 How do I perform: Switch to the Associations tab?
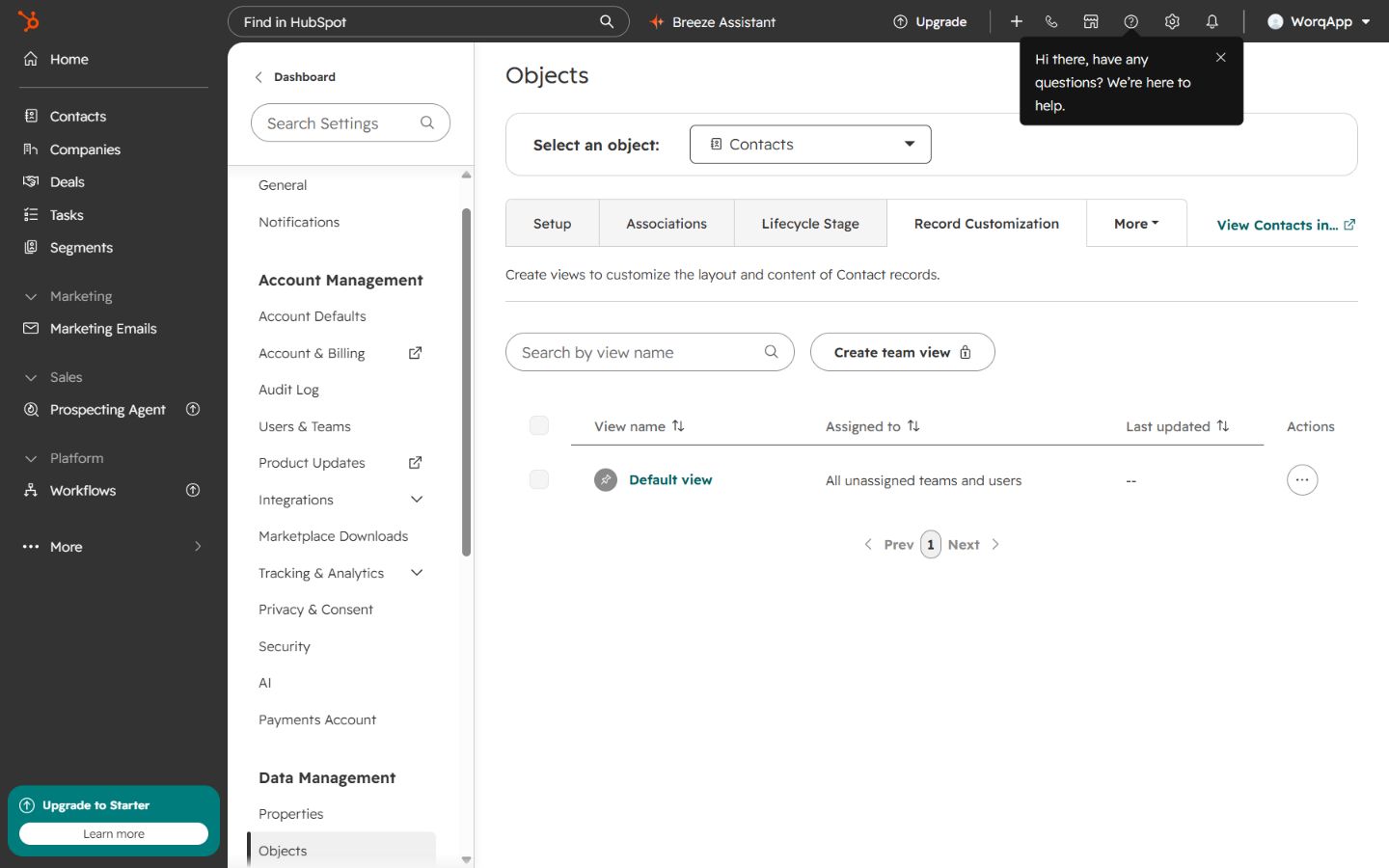tap(667, 223)
